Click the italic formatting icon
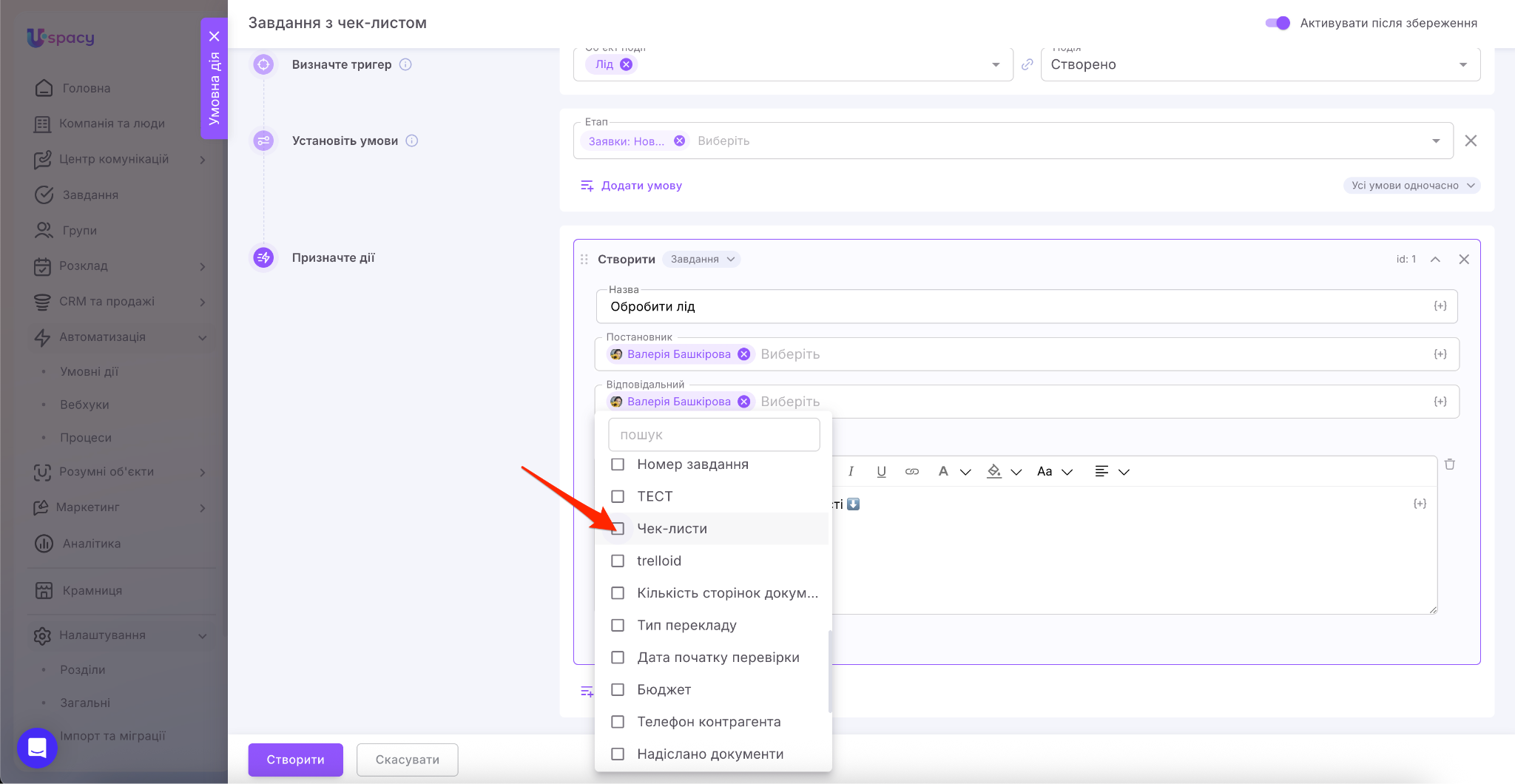This screenshot has width=1515, height=784. tap(851, 472)
